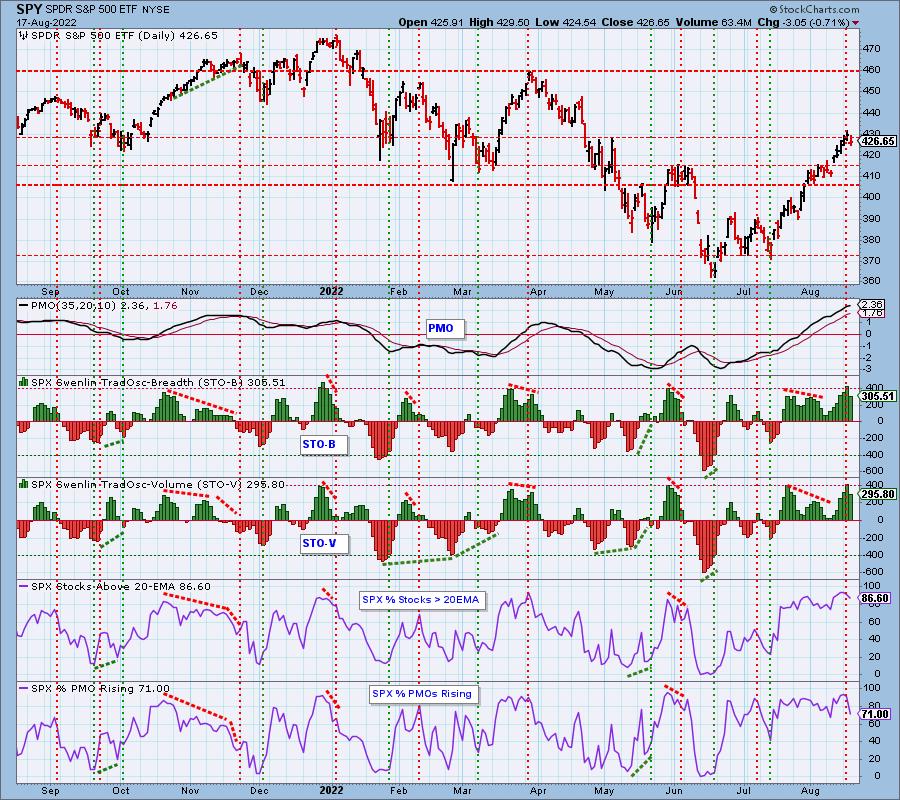Click the 86.60 value tag
900x800 pixels.
[876, 598]
